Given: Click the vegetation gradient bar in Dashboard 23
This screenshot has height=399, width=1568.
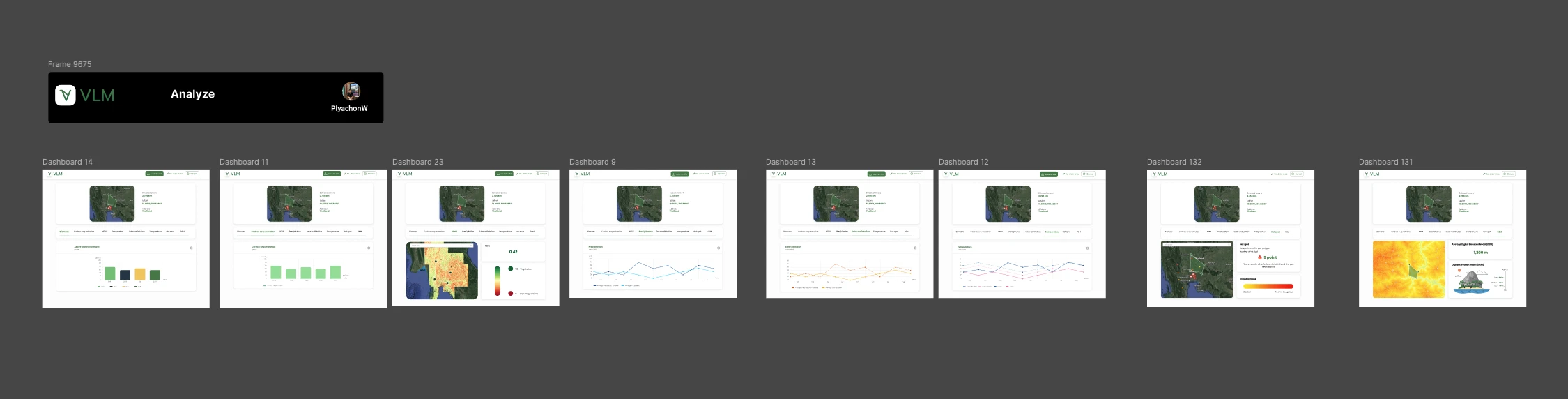Looking at the screenshot, I should click(x=497, y=281).
